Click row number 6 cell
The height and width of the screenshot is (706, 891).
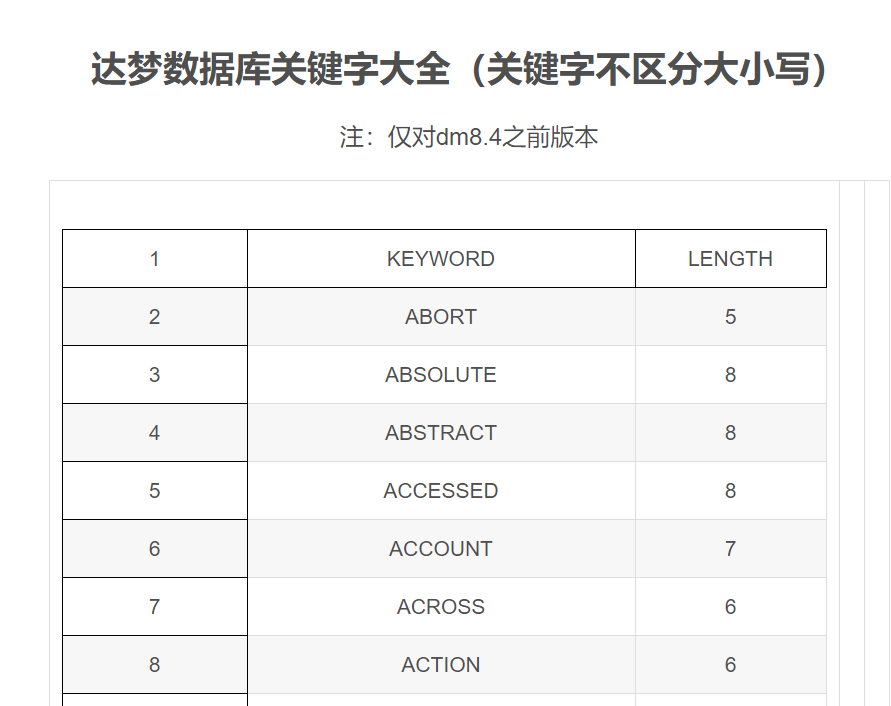(x=155, y=549)
